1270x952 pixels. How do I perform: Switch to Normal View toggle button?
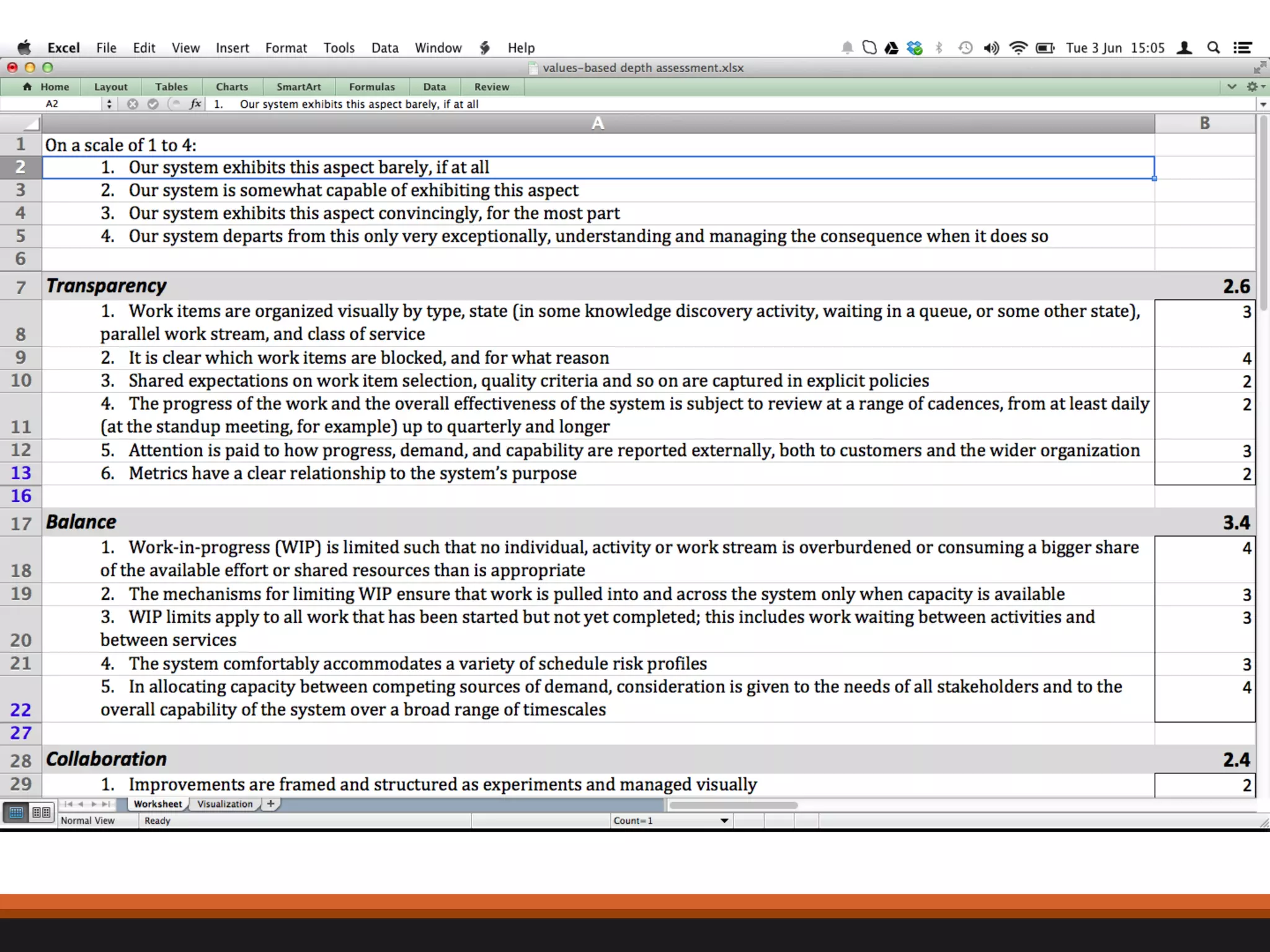17,812
